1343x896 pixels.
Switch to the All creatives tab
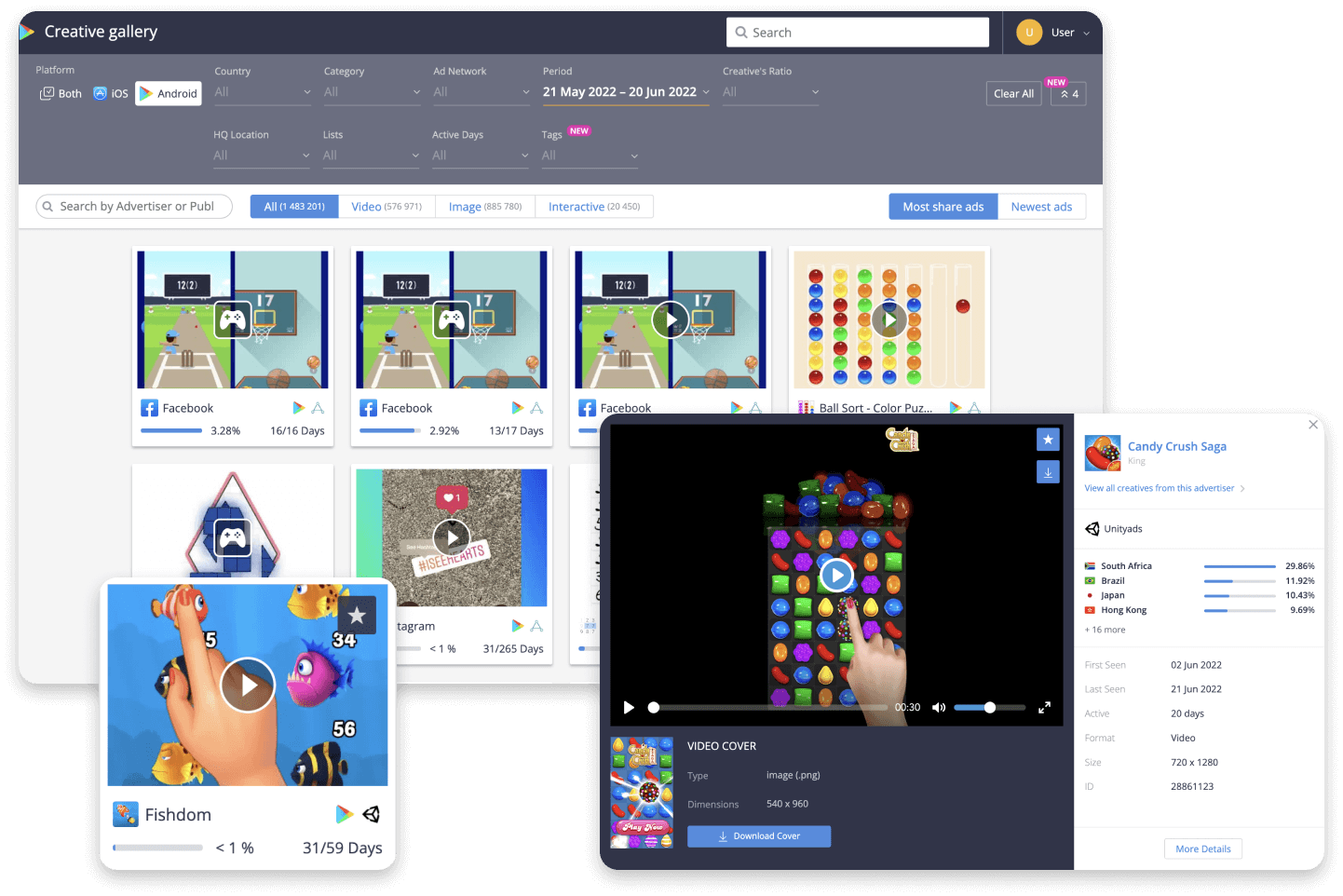click(x=294, y=207)
